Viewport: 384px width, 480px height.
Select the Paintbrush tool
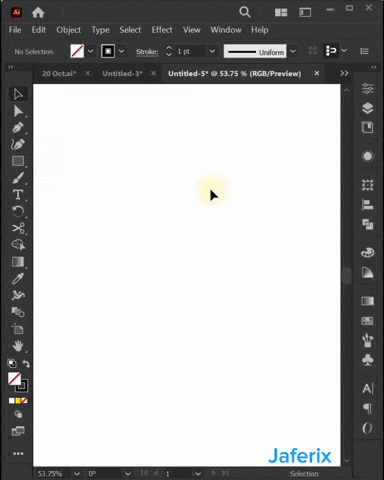18,178
